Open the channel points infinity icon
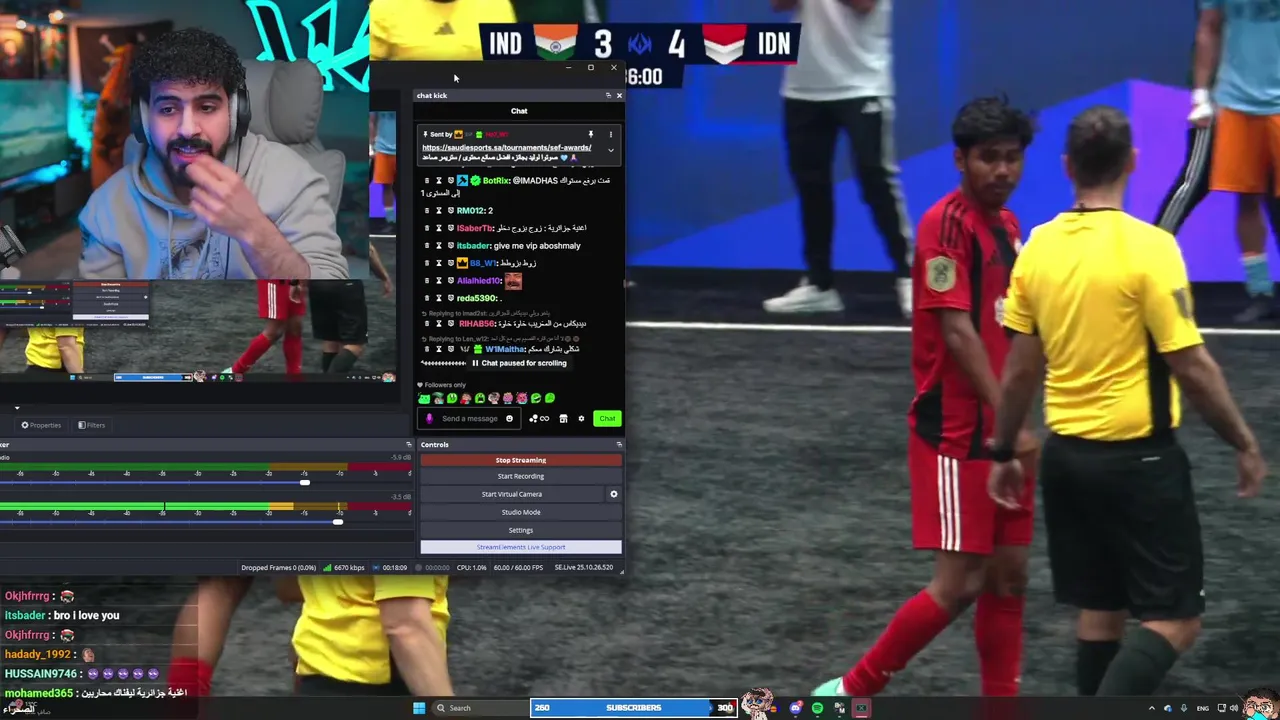 pos(544,419)
